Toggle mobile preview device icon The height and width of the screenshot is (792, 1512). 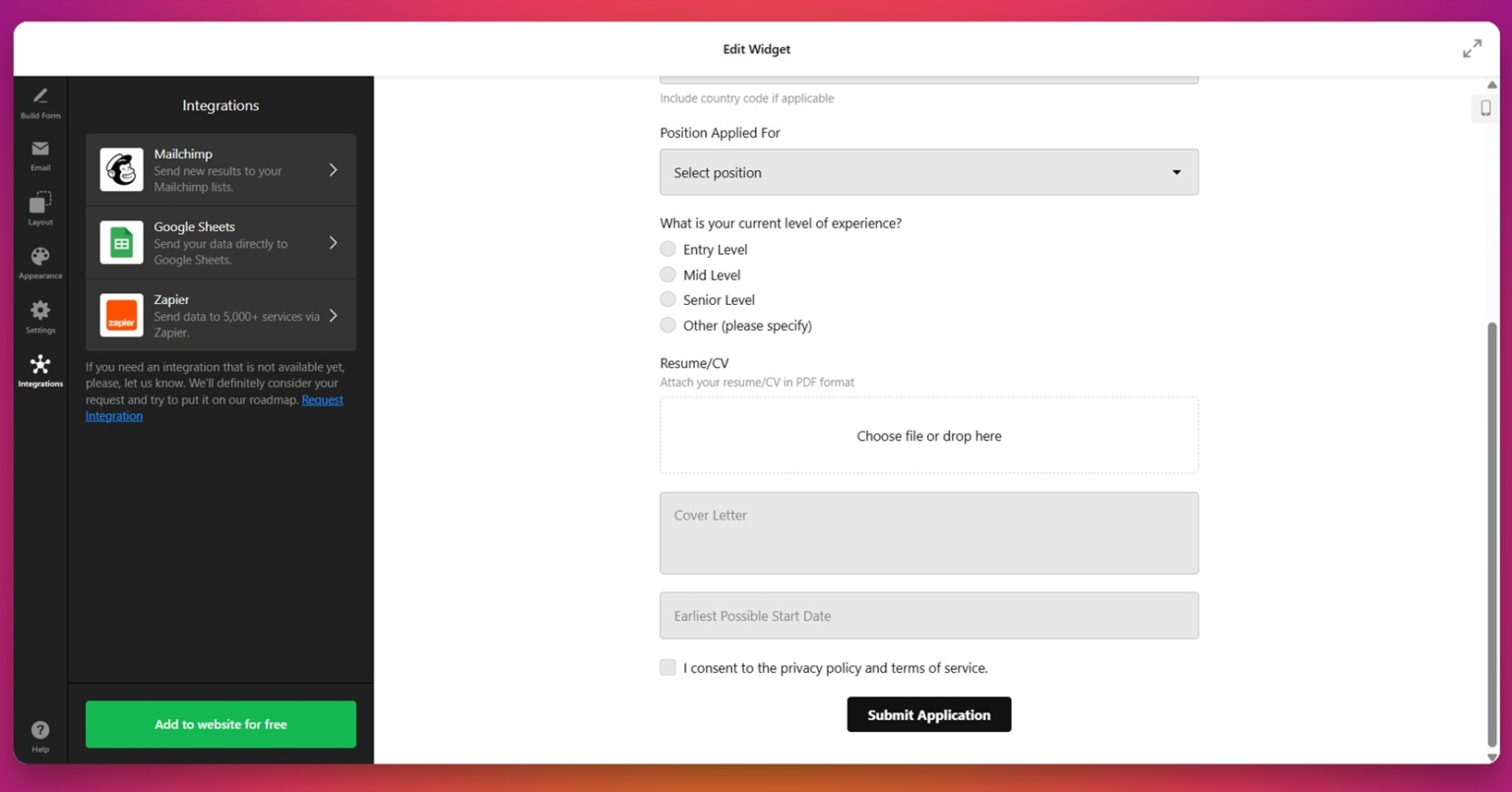click(1485, 108)
